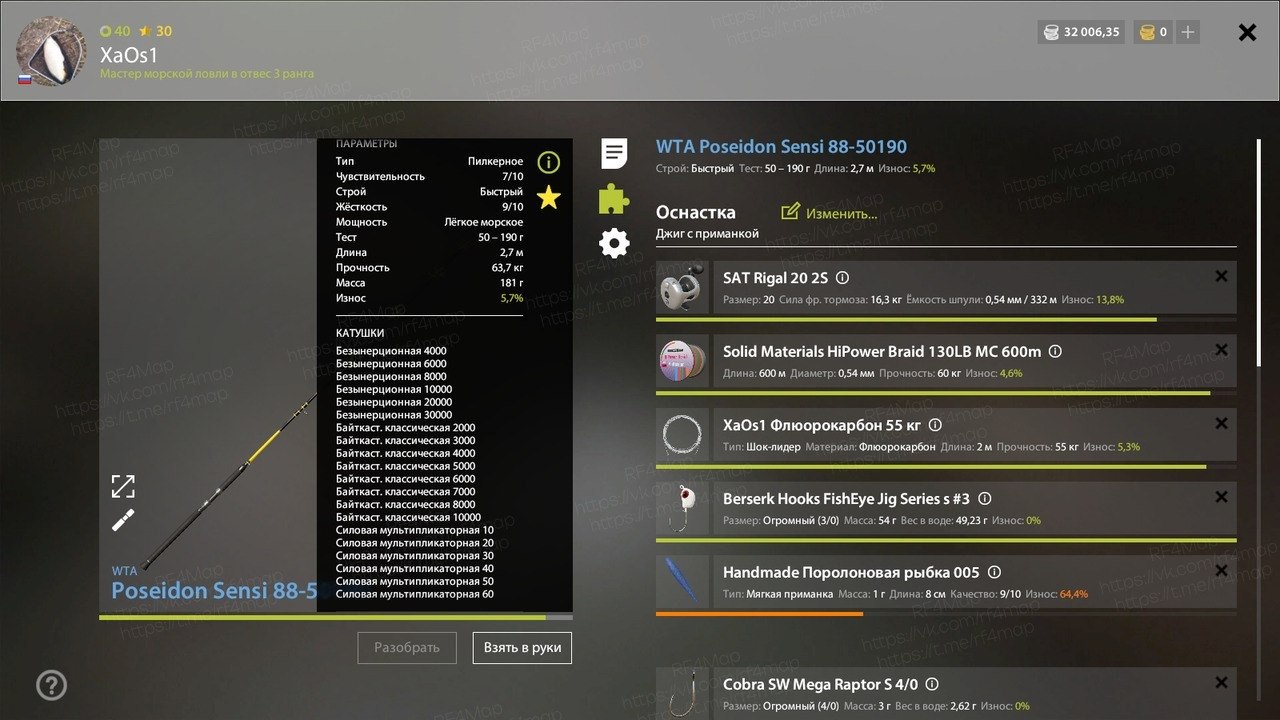This screenshot has width=1280, height=720.
Task: Remove Handmade Поролоновая рыбка lure
Action: click(1221, 570)
